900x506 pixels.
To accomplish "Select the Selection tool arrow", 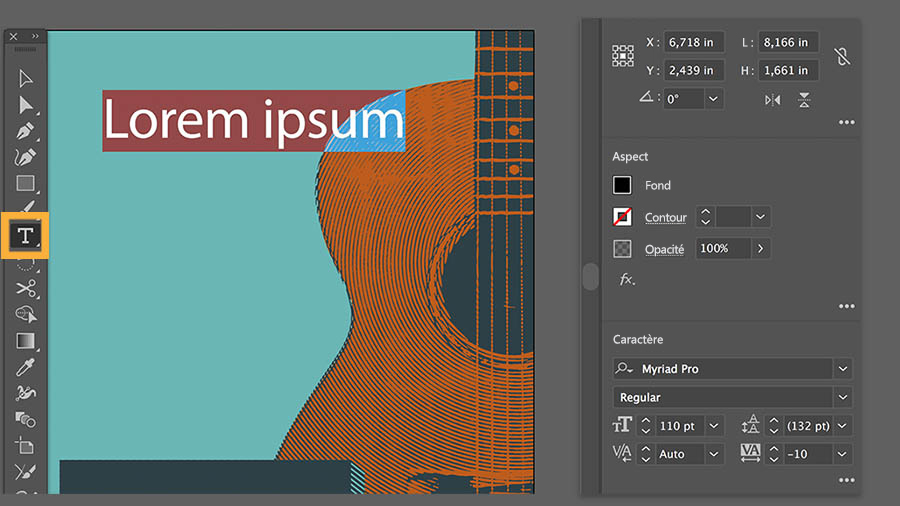I will (25, 79).
